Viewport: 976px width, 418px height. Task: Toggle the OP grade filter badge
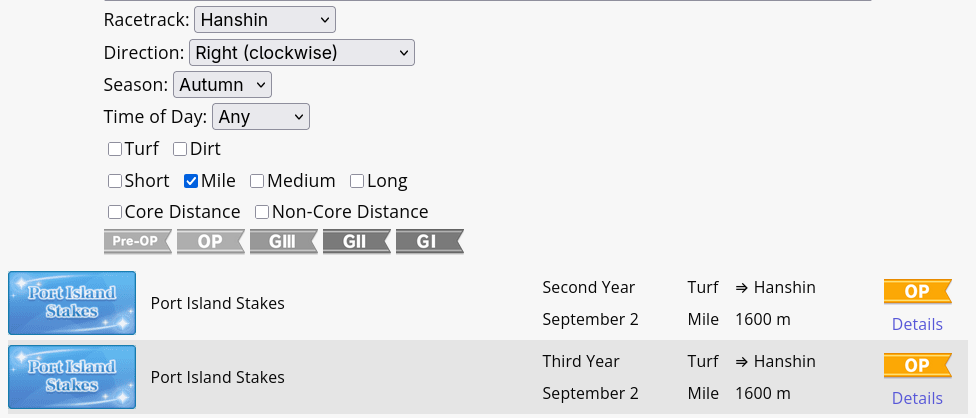(x=210, y=241)
